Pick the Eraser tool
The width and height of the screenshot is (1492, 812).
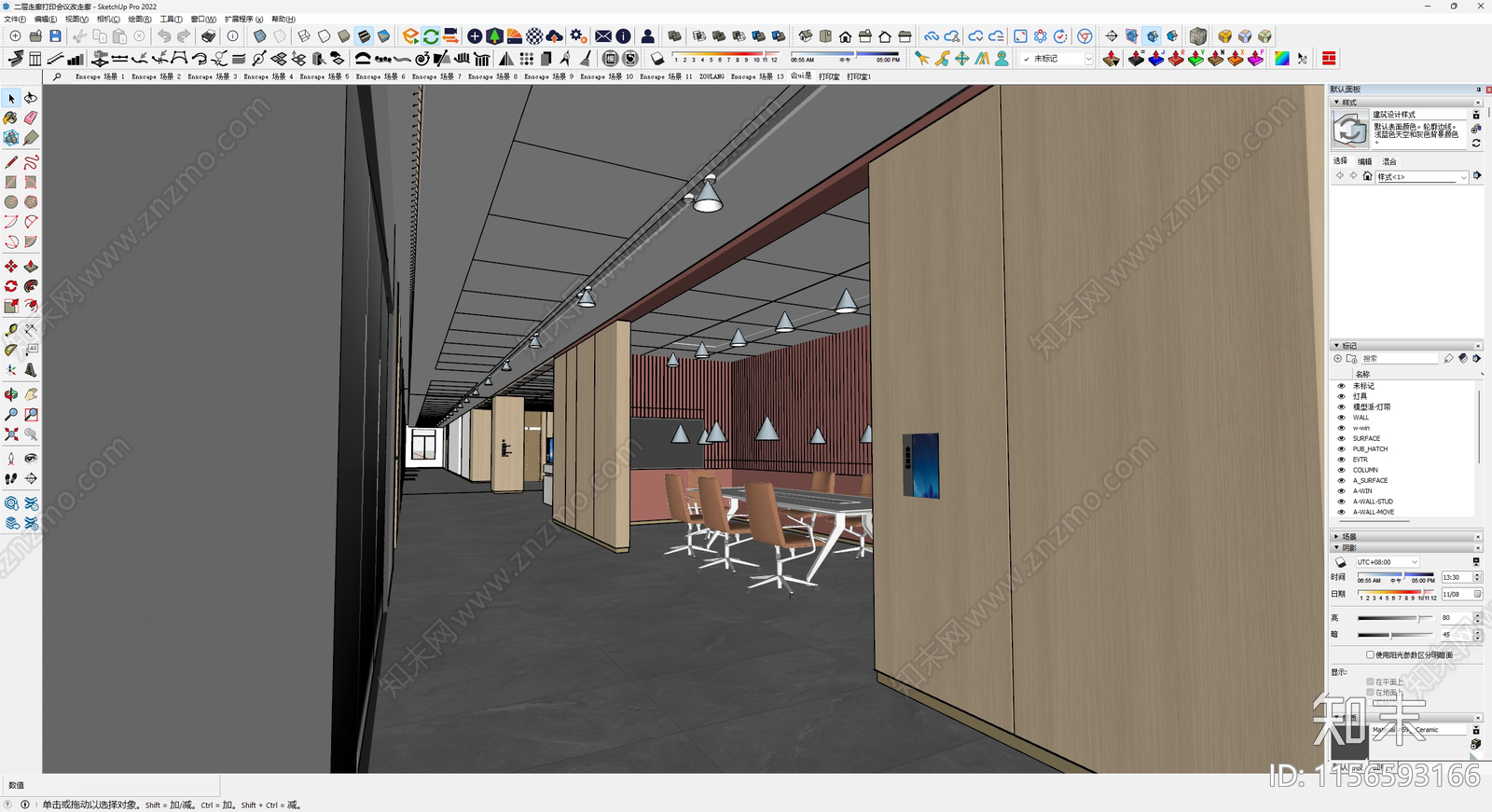[x=31, y=118]
